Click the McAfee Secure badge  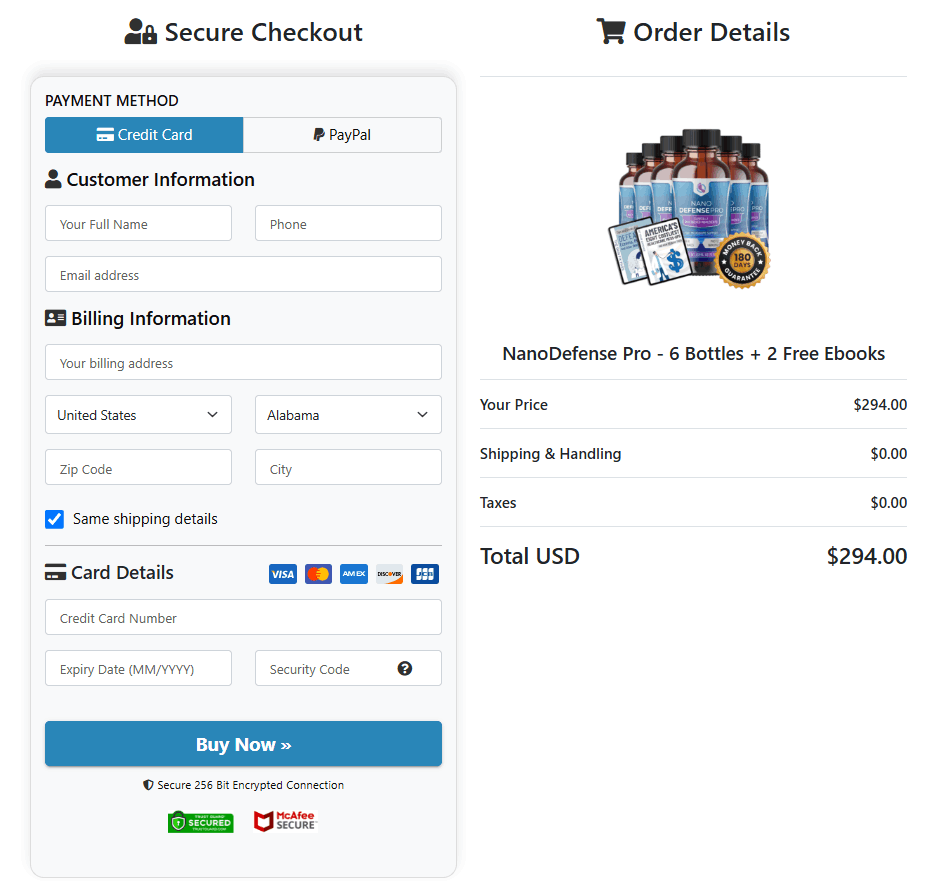[x=284, y=821]
